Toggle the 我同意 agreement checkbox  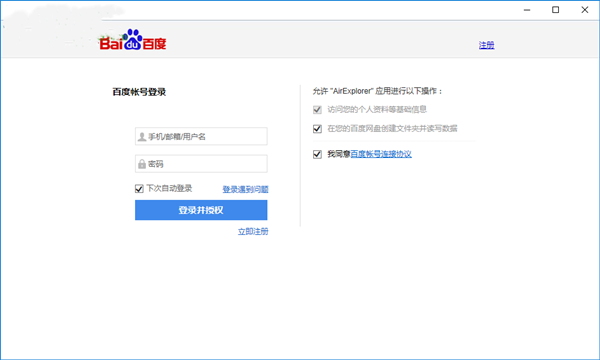point(317,154)
